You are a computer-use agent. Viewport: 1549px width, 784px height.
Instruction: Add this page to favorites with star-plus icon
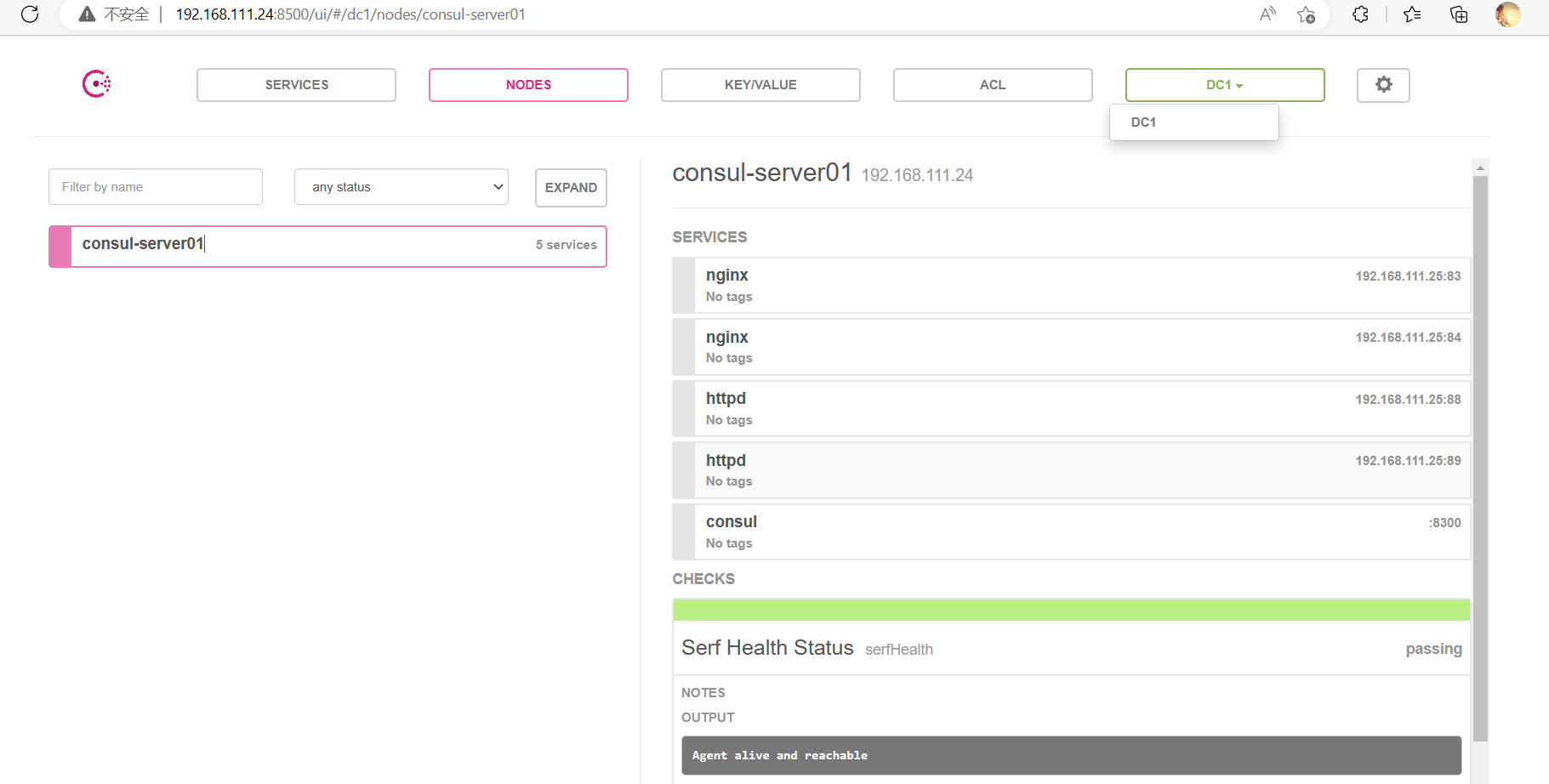[x=1306, y=14]
